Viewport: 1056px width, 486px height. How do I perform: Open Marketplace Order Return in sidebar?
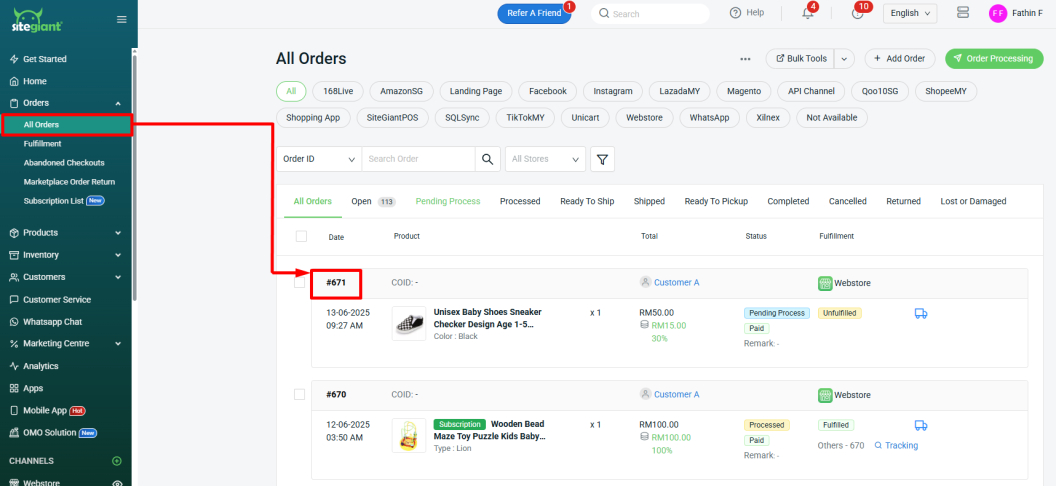[69, 182]
